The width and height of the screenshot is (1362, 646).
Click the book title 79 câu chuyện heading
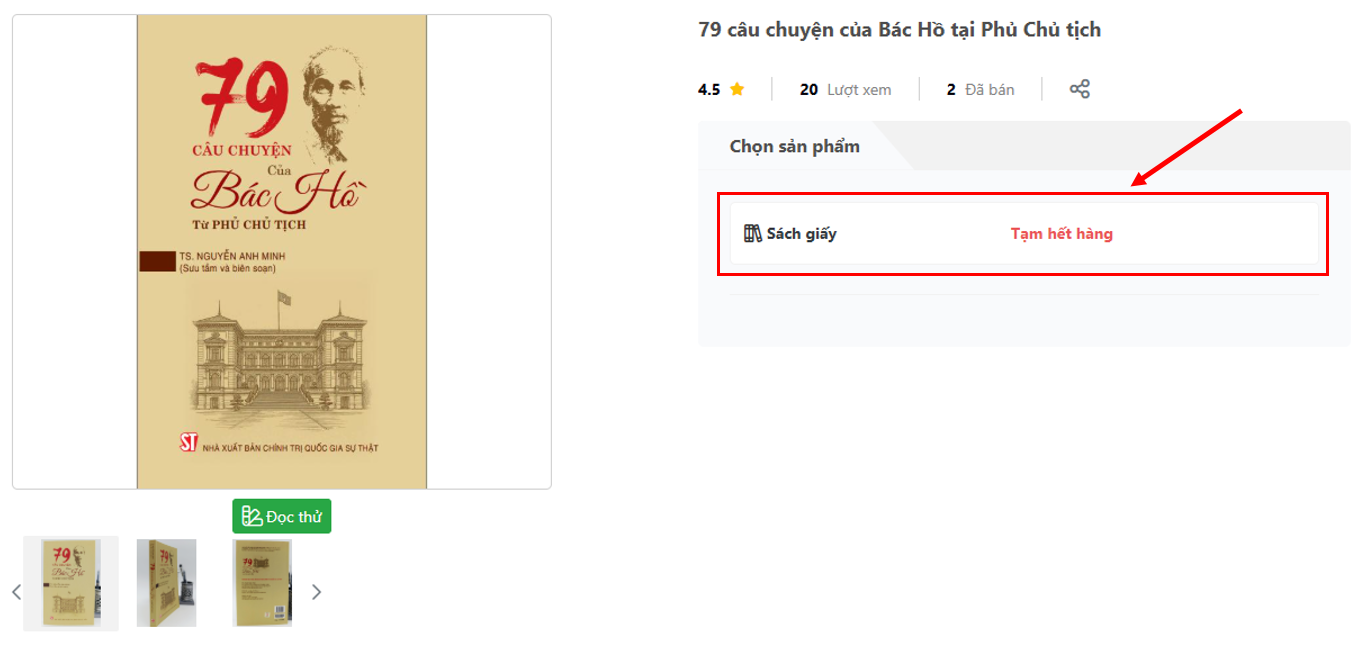tap(900, 30)
